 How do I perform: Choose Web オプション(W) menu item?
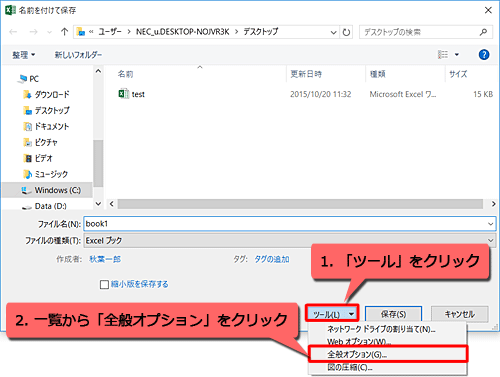[x=359, y=342]
